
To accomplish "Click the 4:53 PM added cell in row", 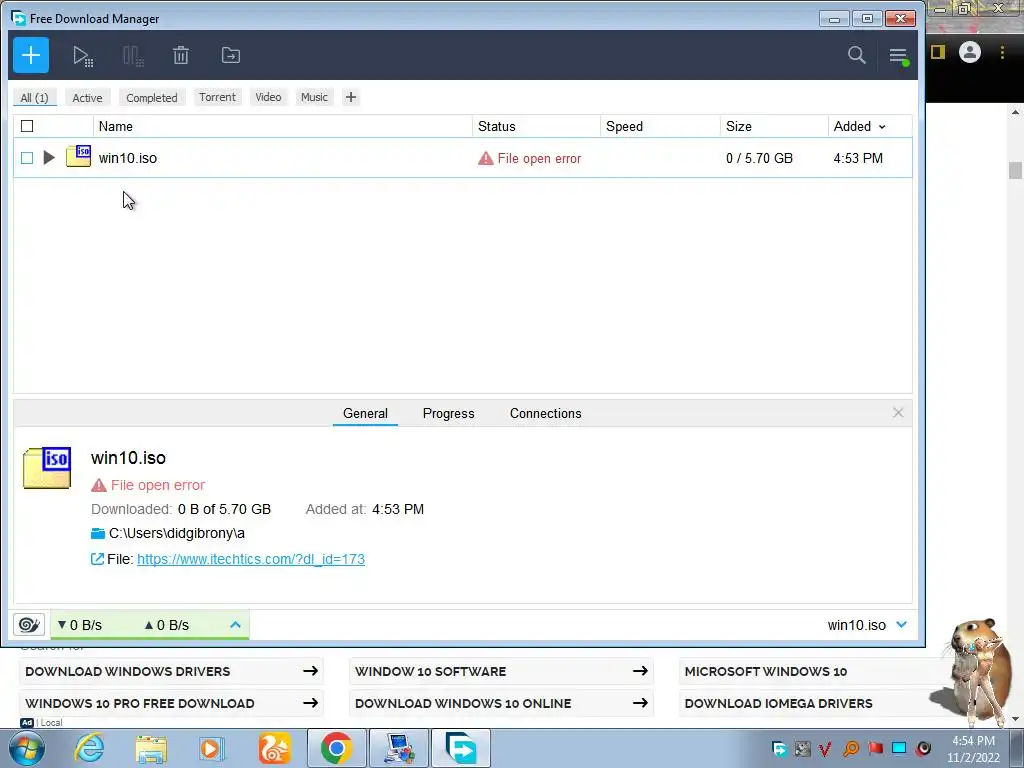I will click(x=858, y=159).
